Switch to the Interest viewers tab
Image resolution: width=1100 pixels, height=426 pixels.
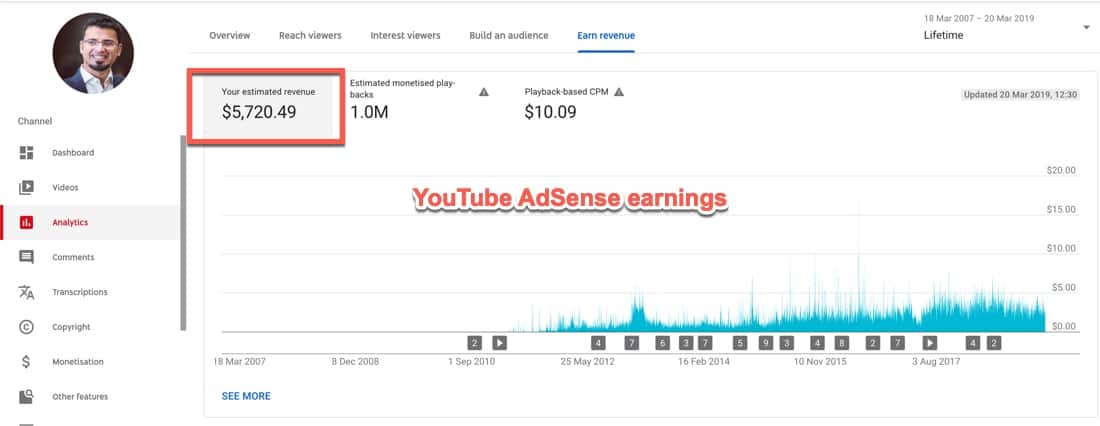(x=405, y=35)
